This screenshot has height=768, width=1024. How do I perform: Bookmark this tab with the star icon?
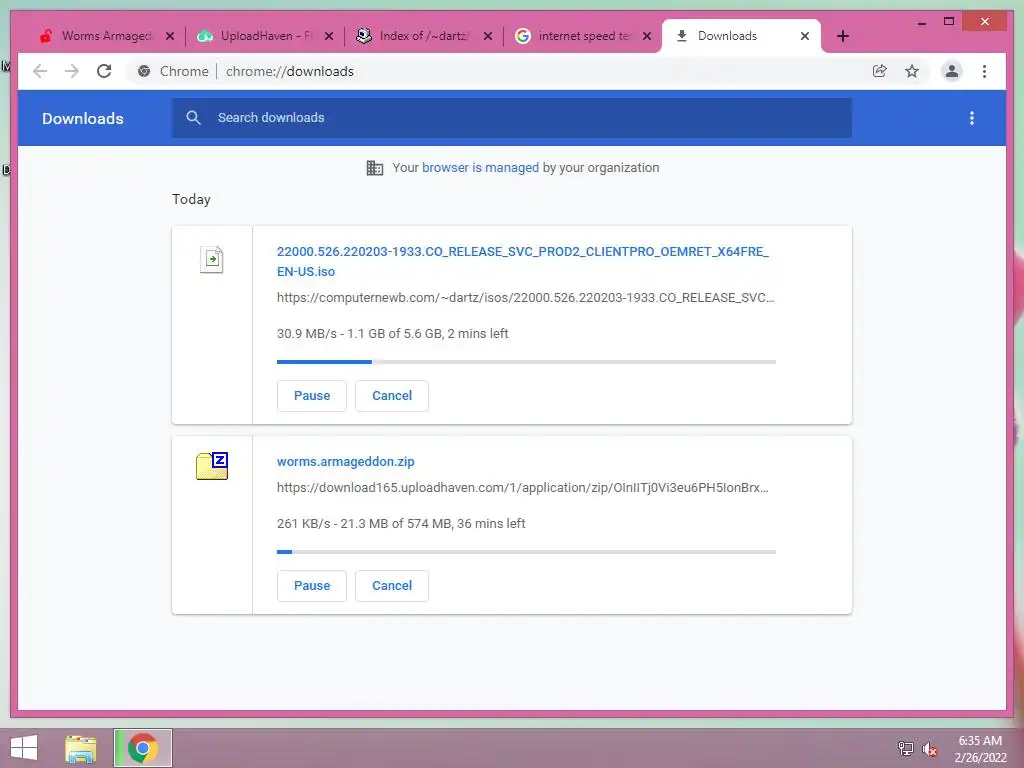point(912,71)
